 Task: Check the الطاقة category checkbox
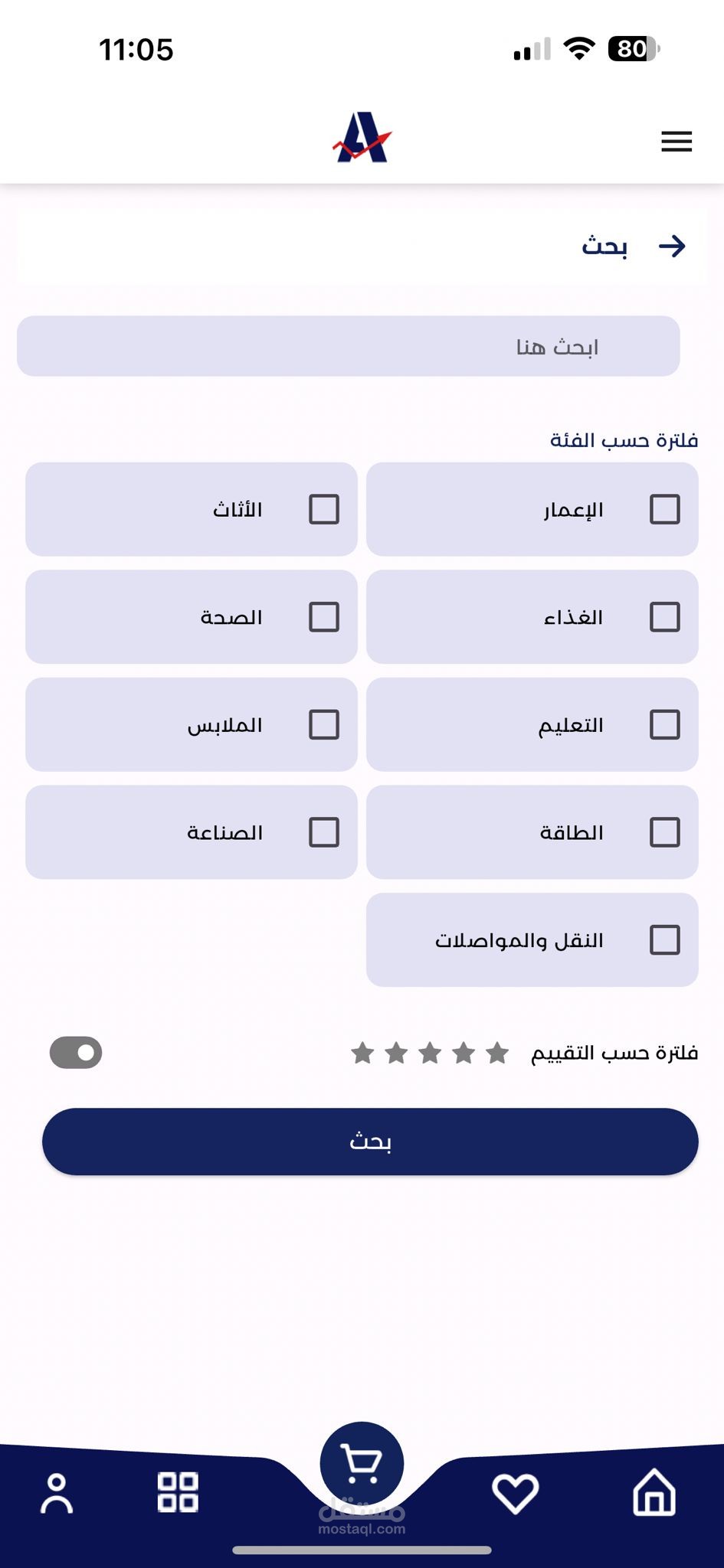coord(664,832)
